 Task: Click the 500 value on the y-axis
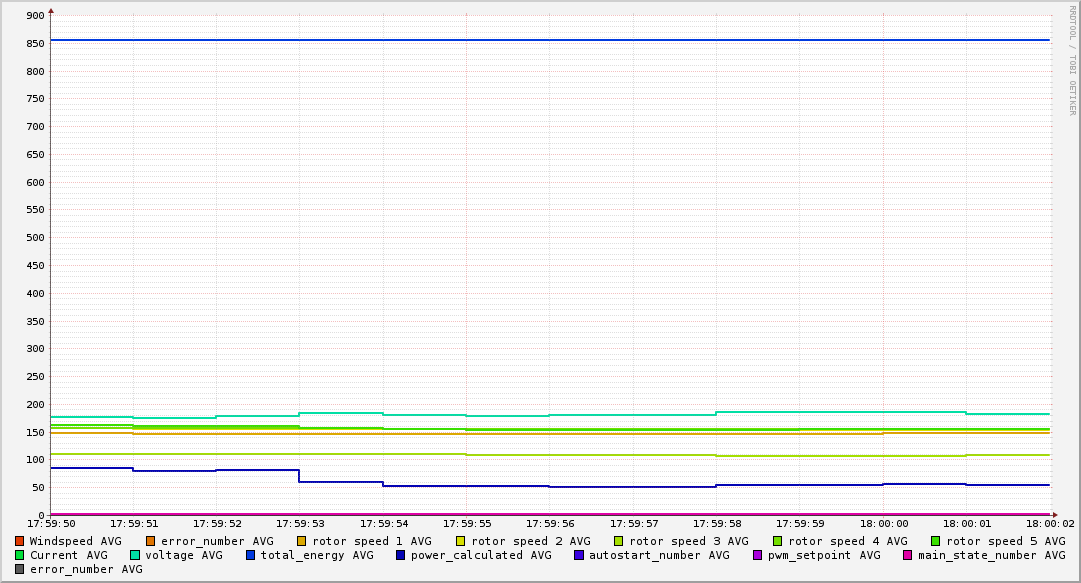coord(36,238)
